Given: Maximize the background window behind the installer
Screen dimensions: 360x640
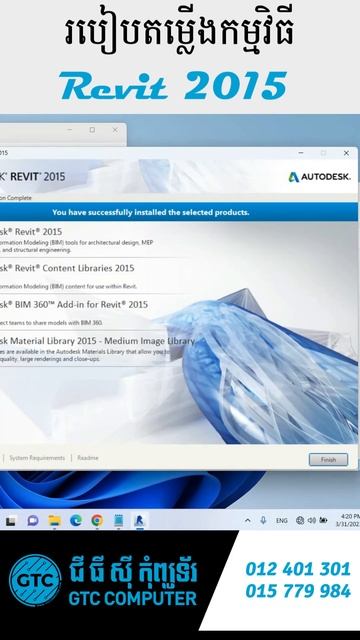Looking at the screenshot, I should (92, 130).
